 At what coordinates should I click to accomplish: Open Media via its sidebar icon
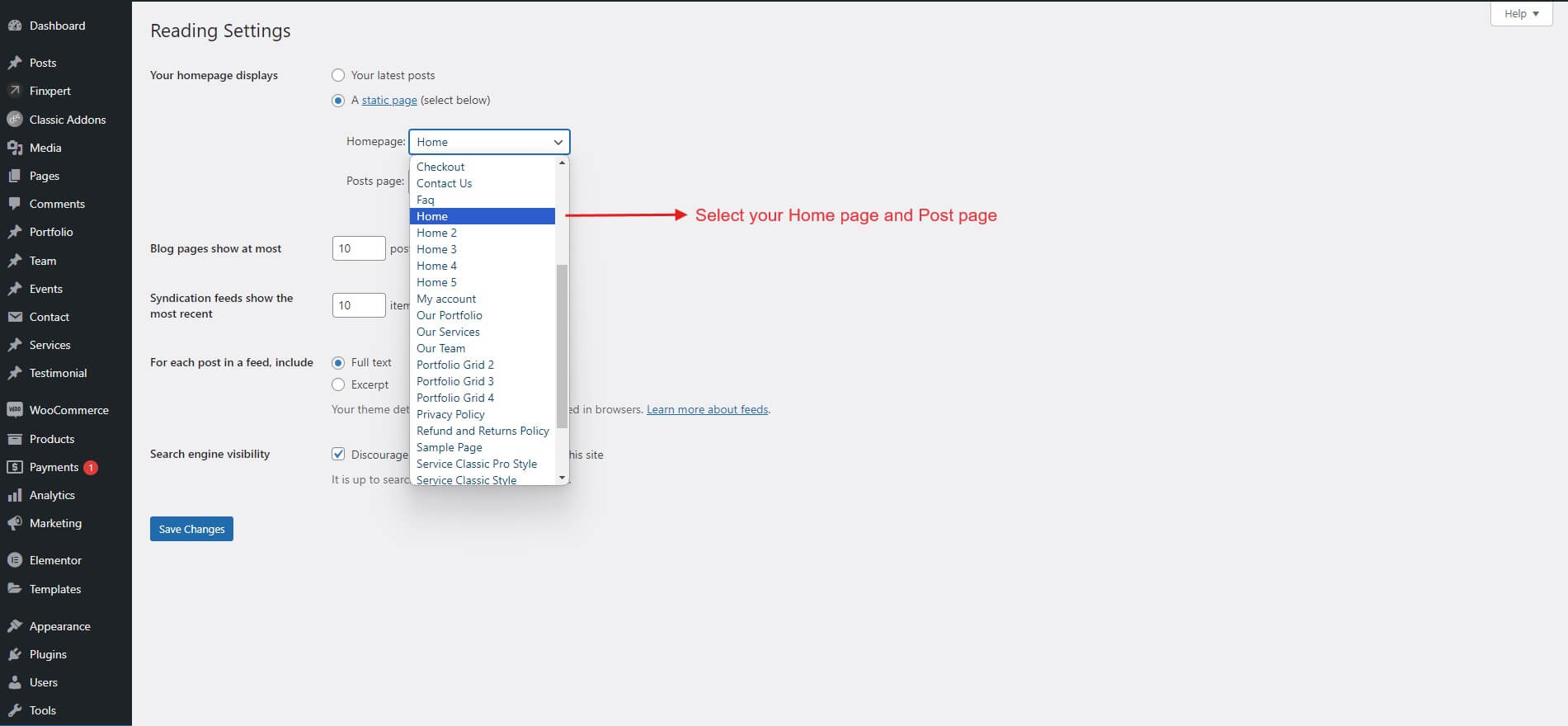(14, 148)
